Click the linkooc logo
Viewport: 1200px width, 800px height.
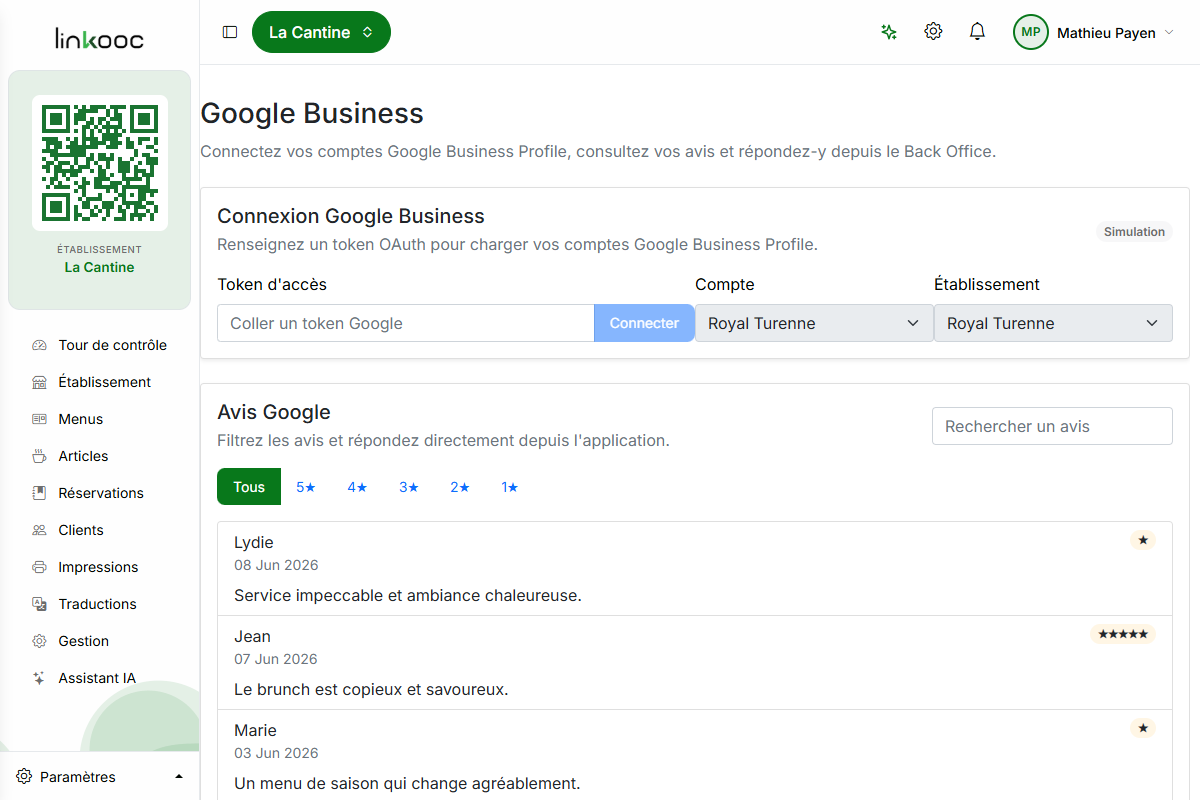(100, 40)
